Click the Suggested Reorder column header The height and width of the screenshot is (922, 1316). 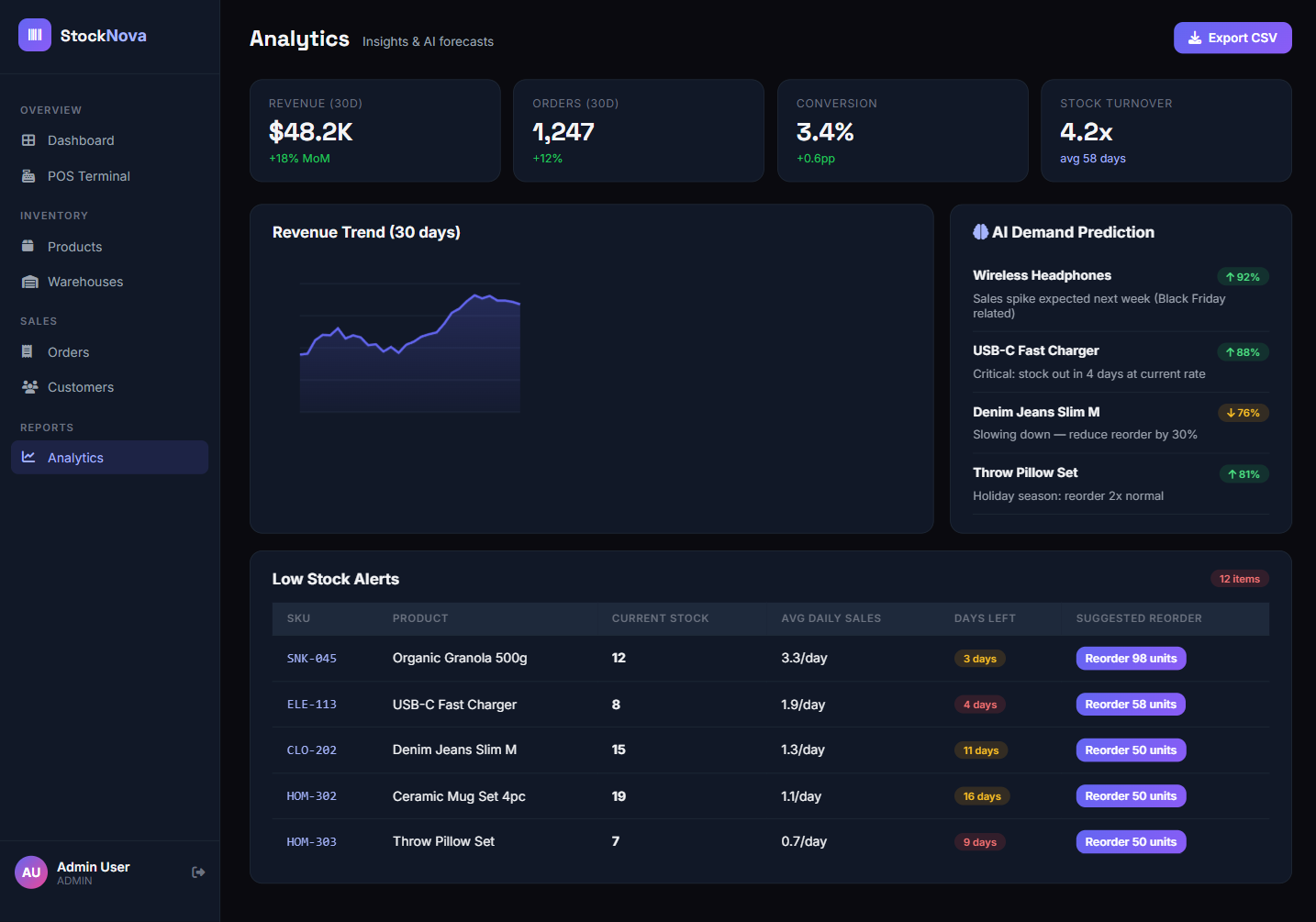coord(1139,618)
